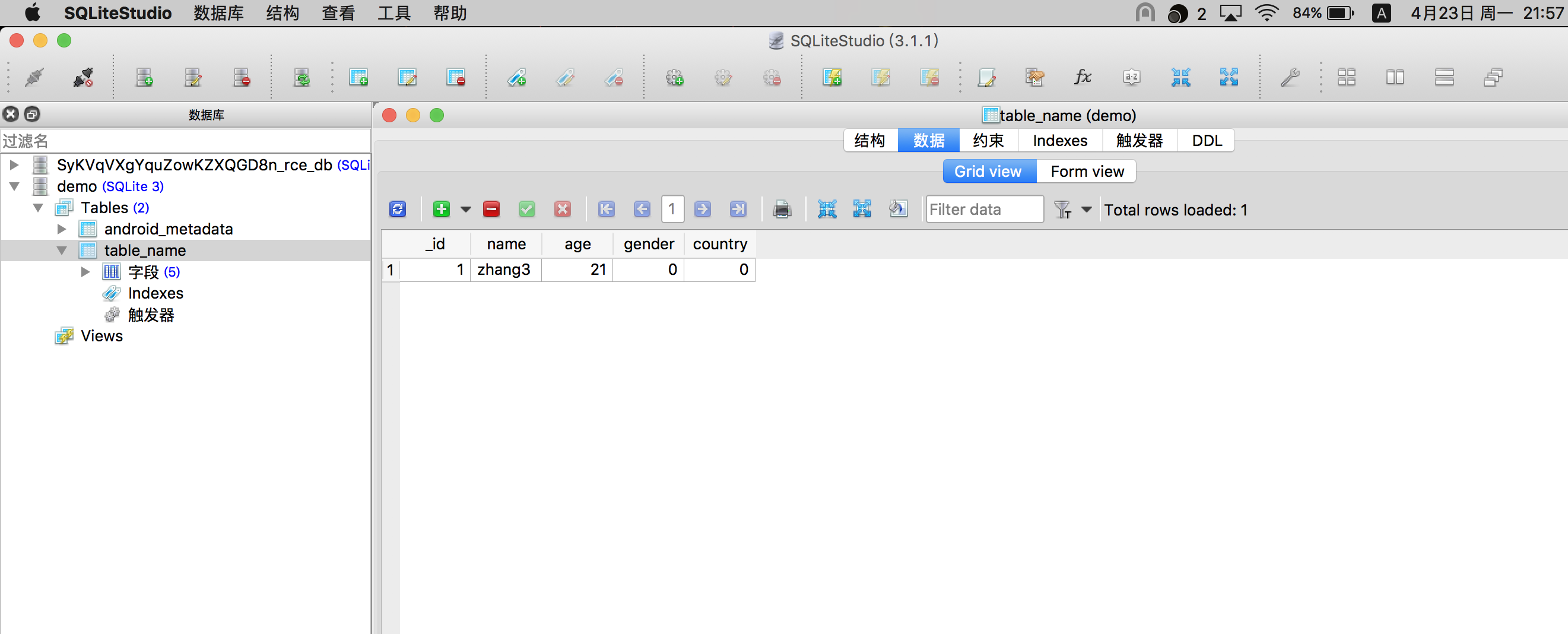The height and width of the screenshot is (634, 1568).
Task: Click the Filter data input field
Action: tap(984, 210)
